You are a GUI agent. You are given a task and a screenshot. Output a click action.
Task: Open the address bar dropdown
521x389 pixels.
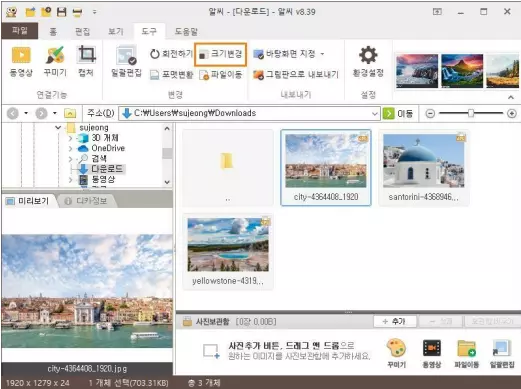pos(375,113)
